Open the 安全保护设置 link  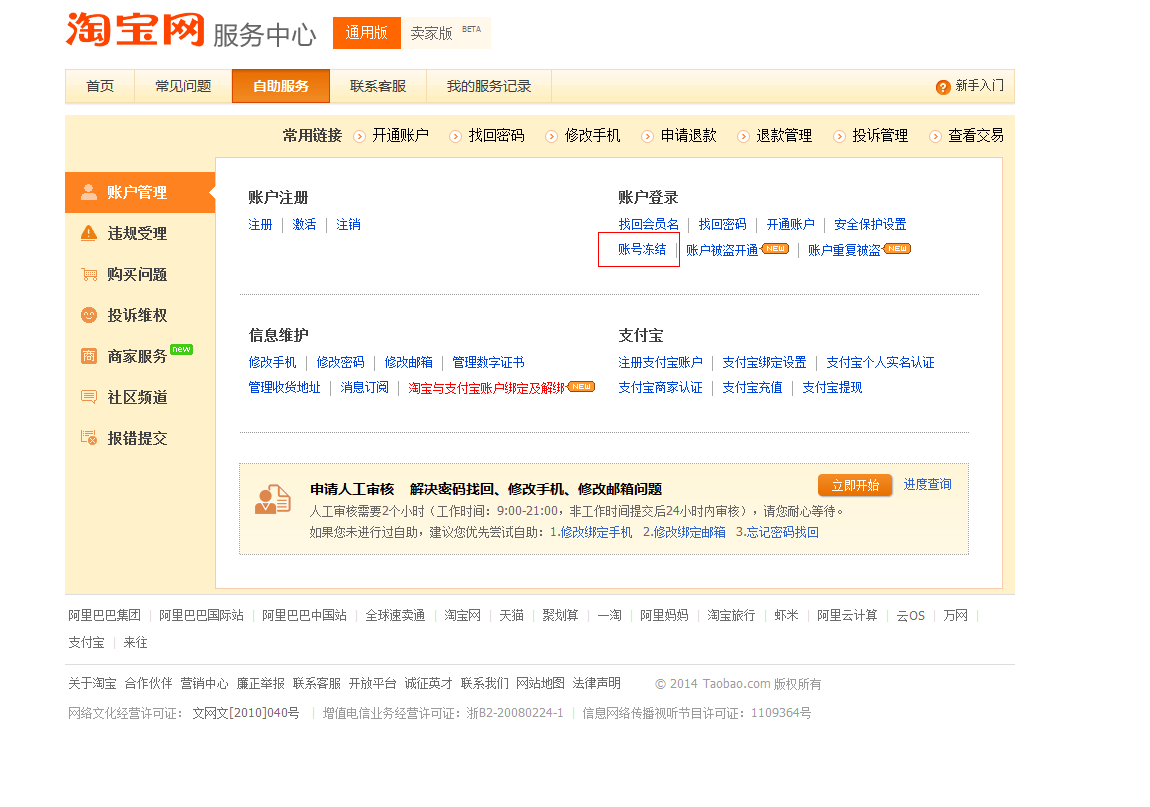[870, 224]
